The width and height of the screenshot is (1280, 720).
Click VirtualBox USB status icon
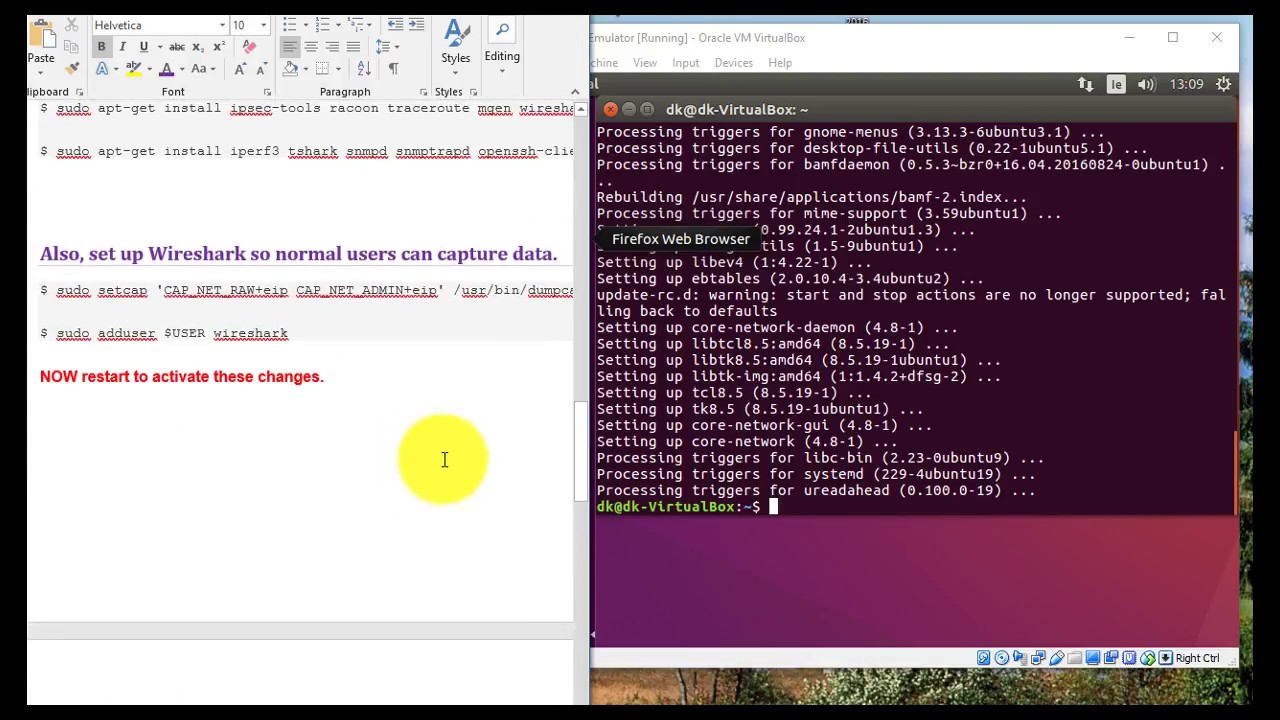1056,658
